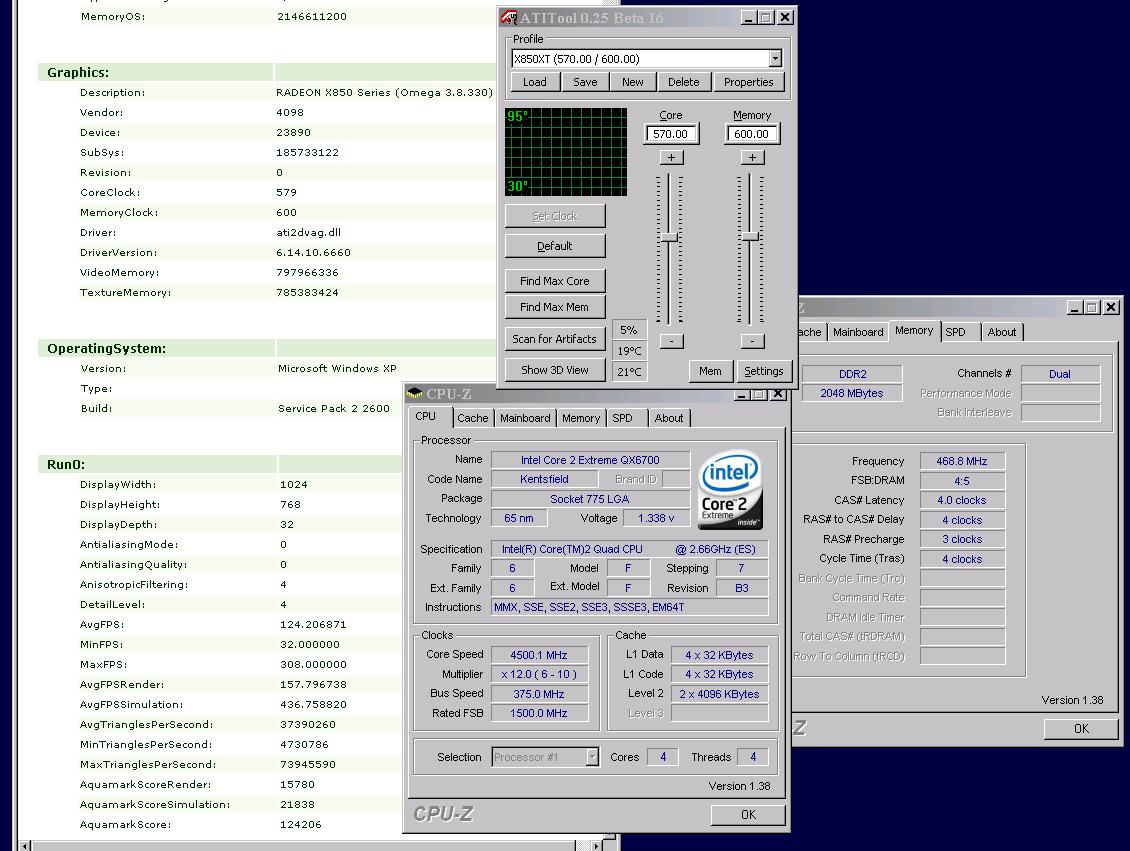The height and width of the screenshot is (851, 1130).
Task: Close the ATITool window
Action: click(786, 17)
